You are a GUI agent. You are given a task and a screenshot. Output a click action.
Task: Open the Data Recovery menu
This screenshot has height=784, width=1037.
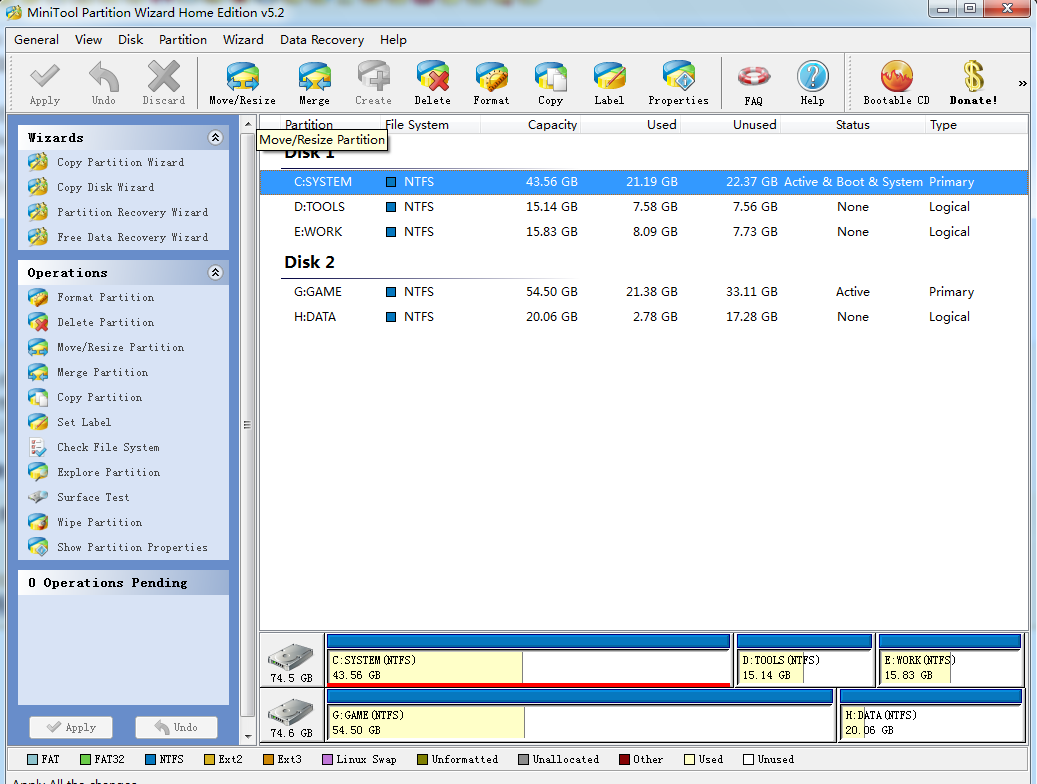coord(321,40)
